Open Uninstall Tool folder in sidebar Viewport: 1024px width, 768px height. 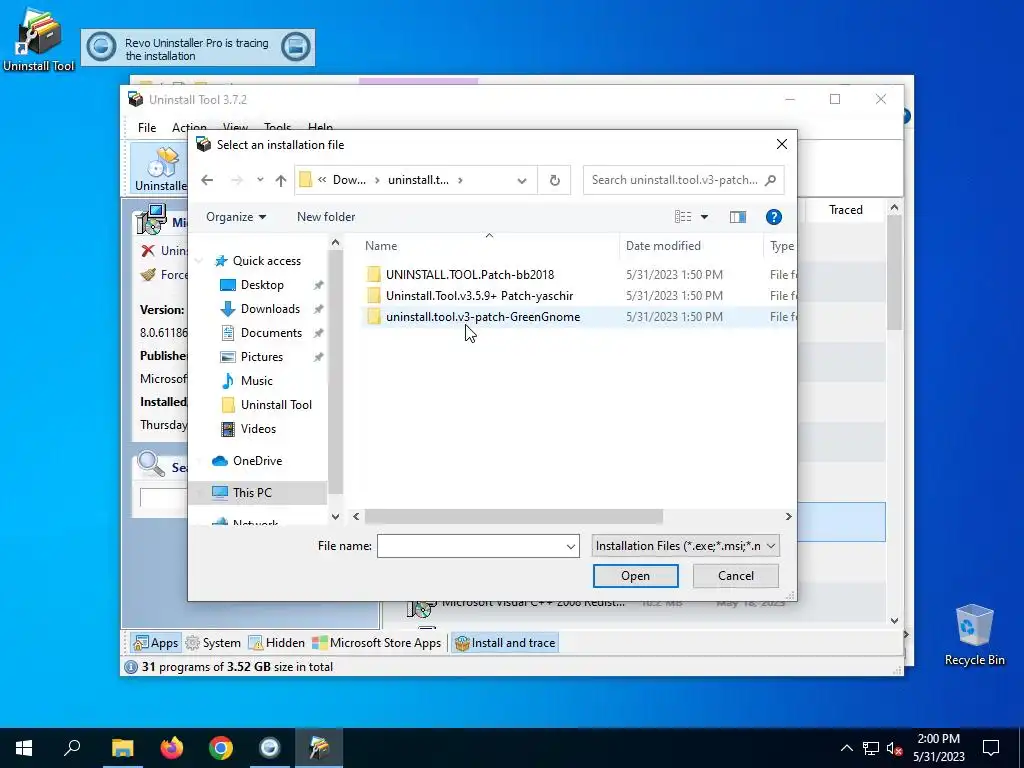276,405
